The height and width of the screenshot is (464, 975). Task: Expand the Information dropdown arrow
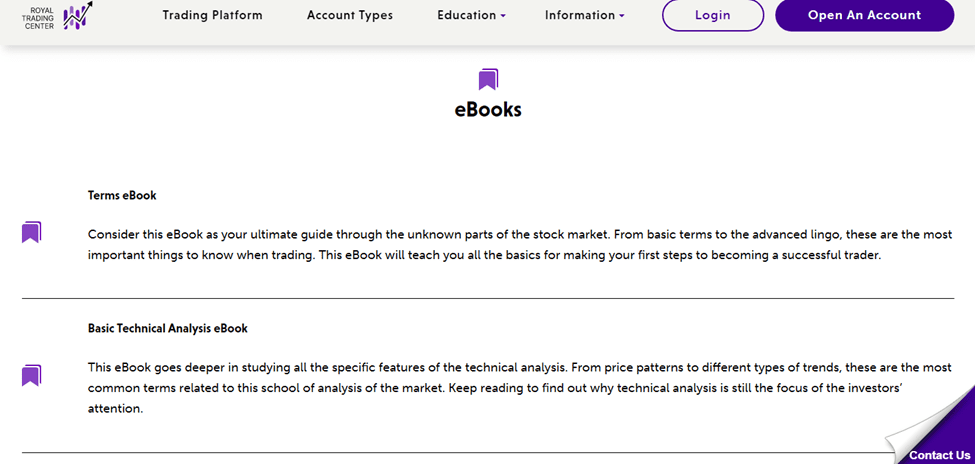click(x=622, y=16)
